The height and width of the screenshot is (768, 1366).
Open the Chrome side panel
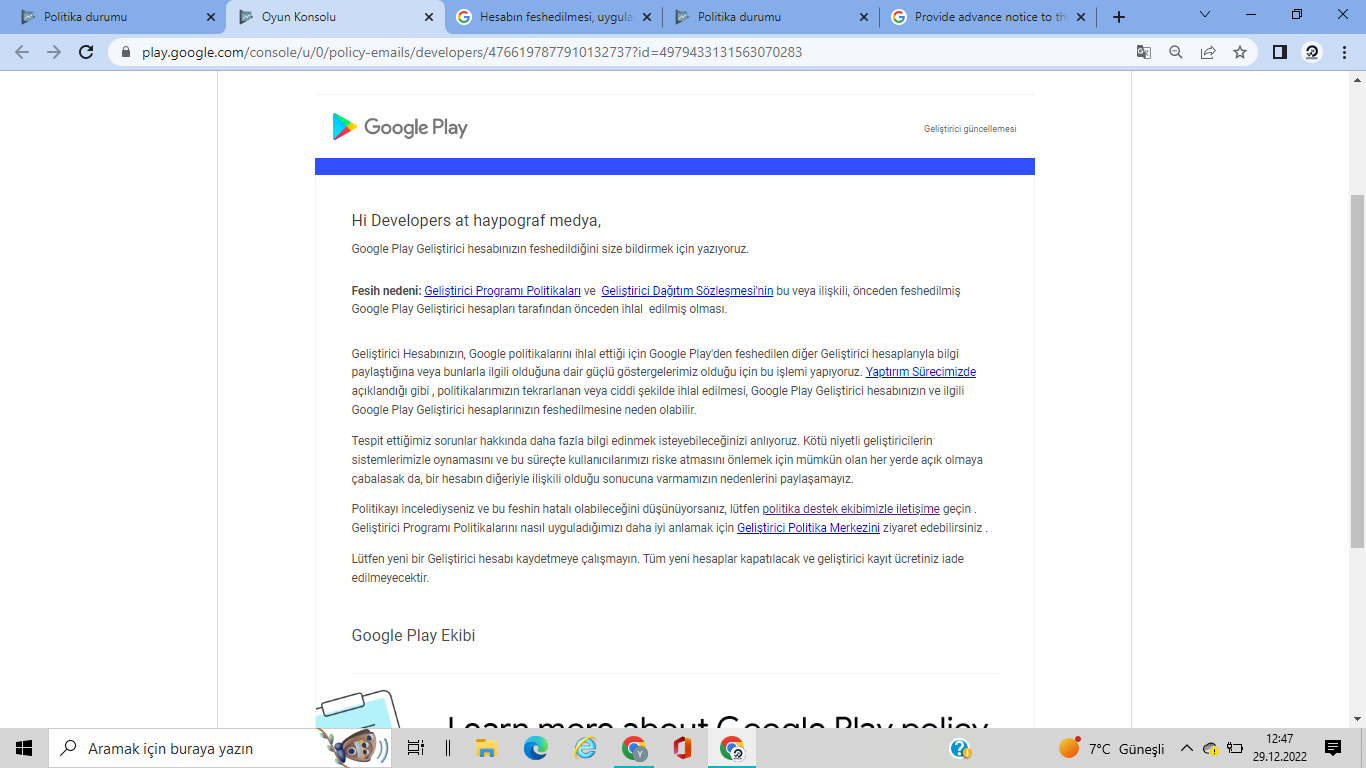1280,52
